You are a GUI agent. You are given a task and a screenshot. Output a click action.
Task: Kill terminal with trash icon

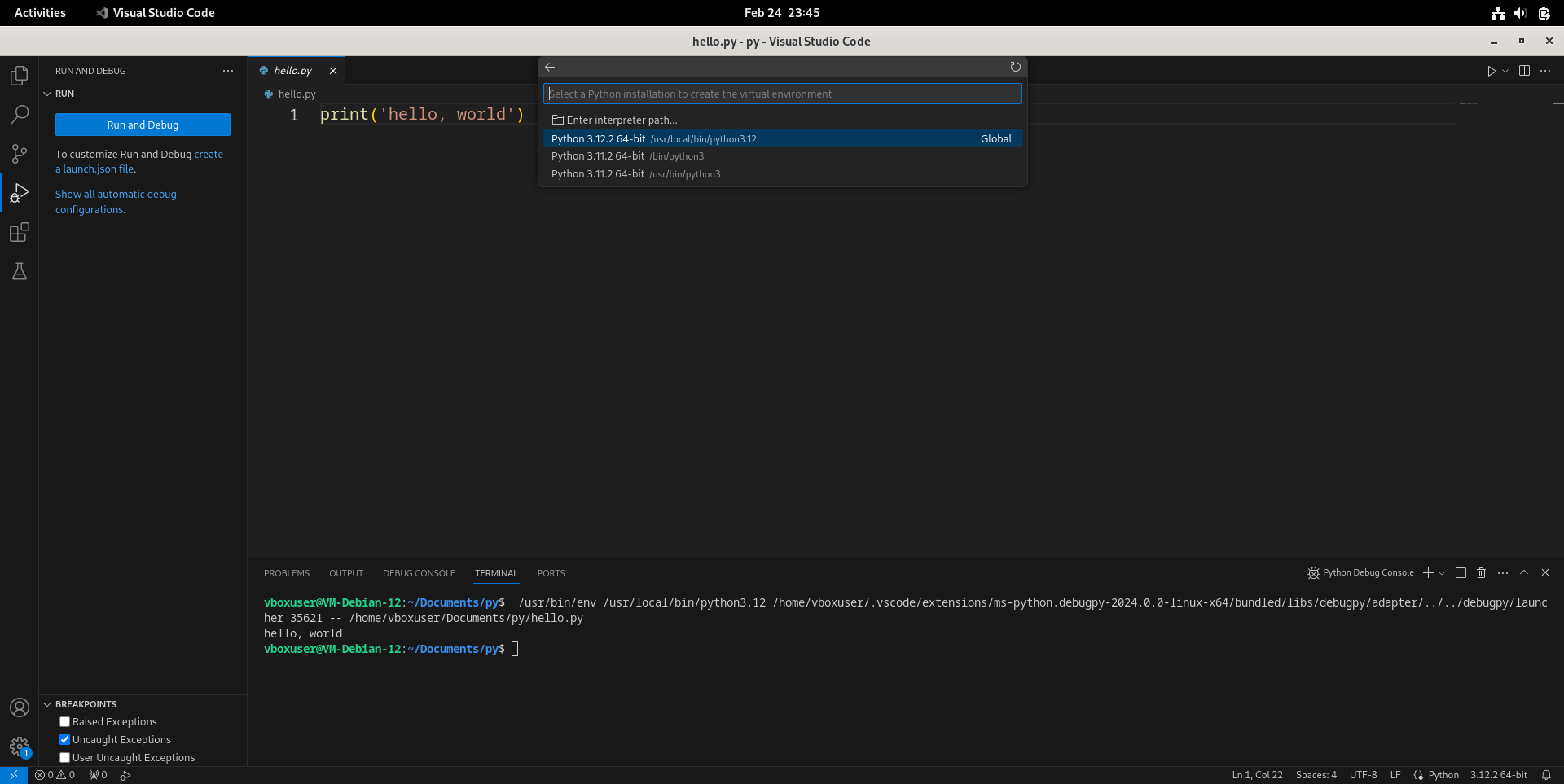(x=1482, y=573)
